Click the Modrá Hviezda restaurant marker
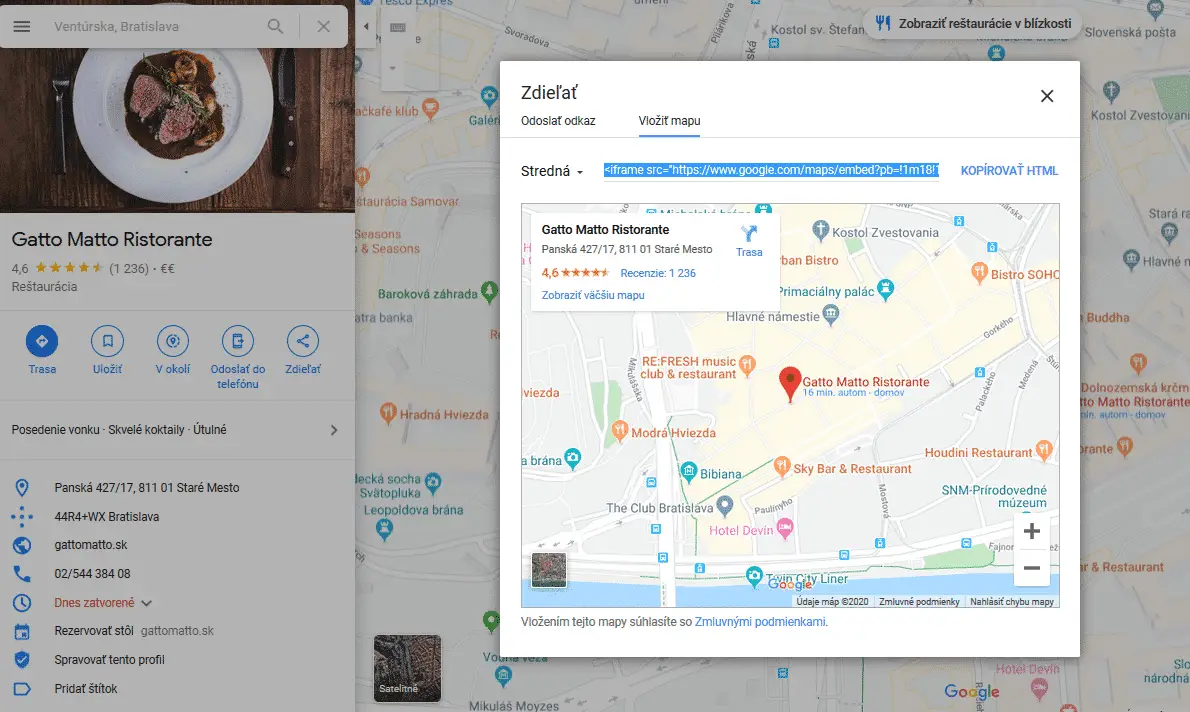 click(620, 430)
